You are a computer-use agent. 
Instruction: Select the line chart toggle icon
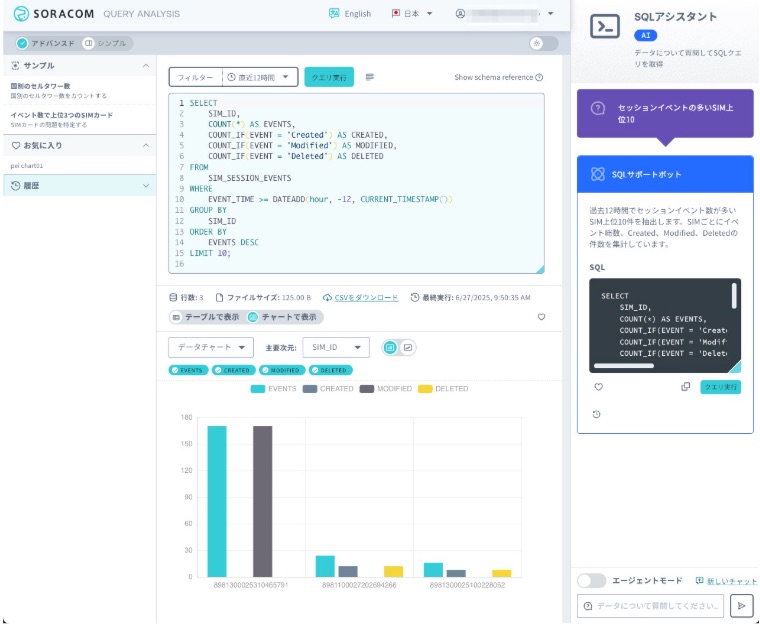(x=408, y=347)
